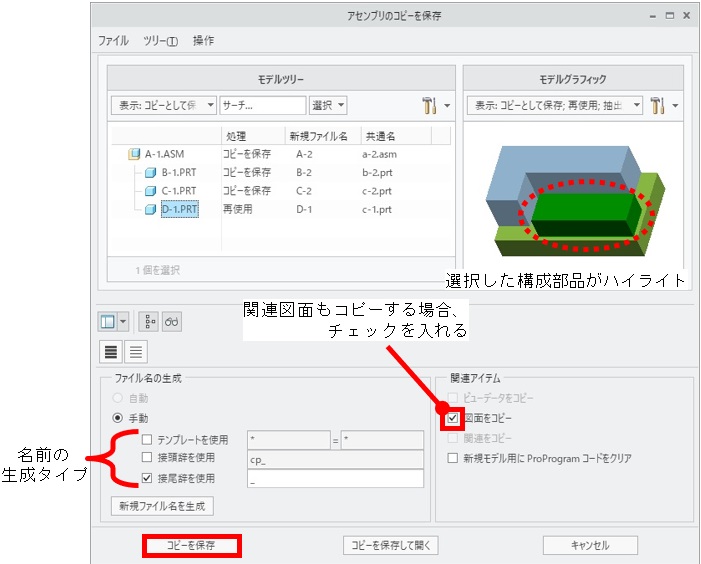
Task: Click the suffix field containing underscore
Action: coord(335,479)
